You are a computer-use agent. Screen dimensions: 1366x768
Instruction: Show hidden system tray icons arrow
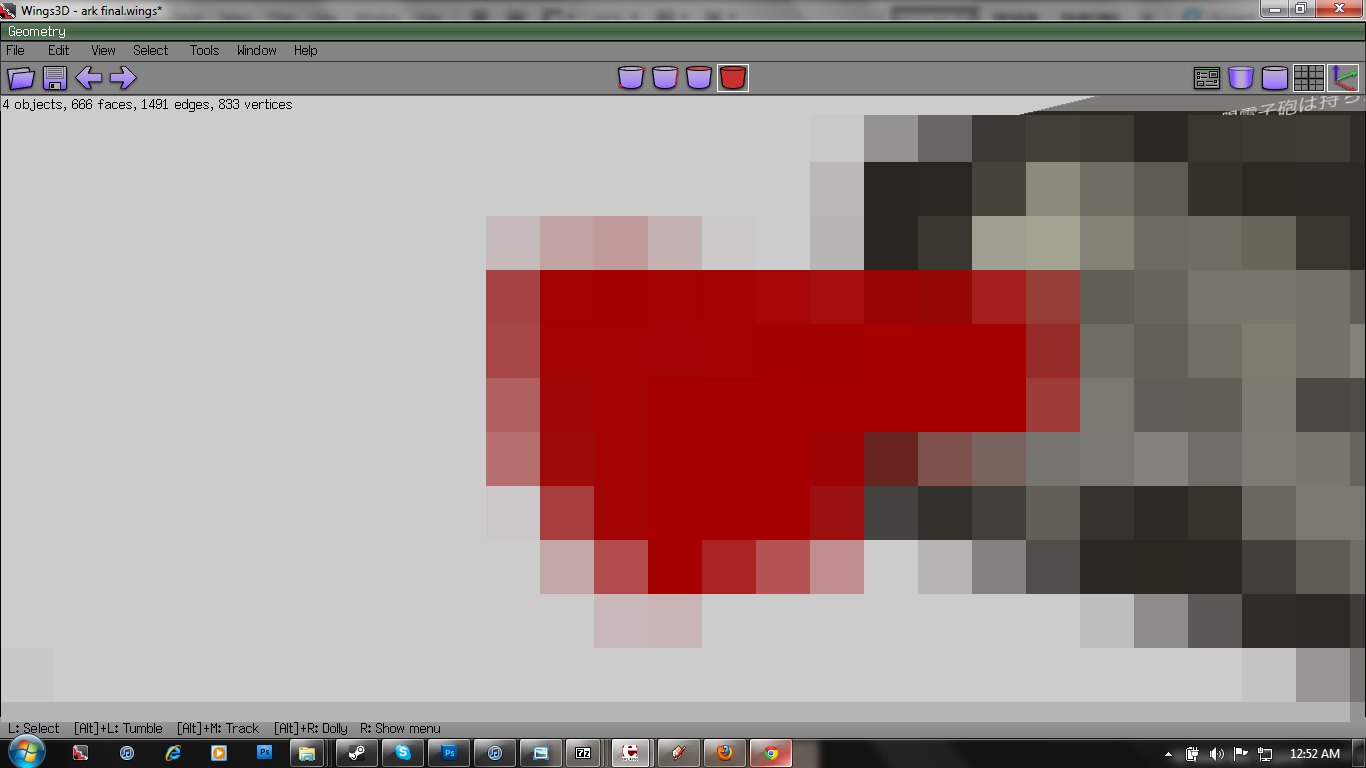click(1169, 754)
